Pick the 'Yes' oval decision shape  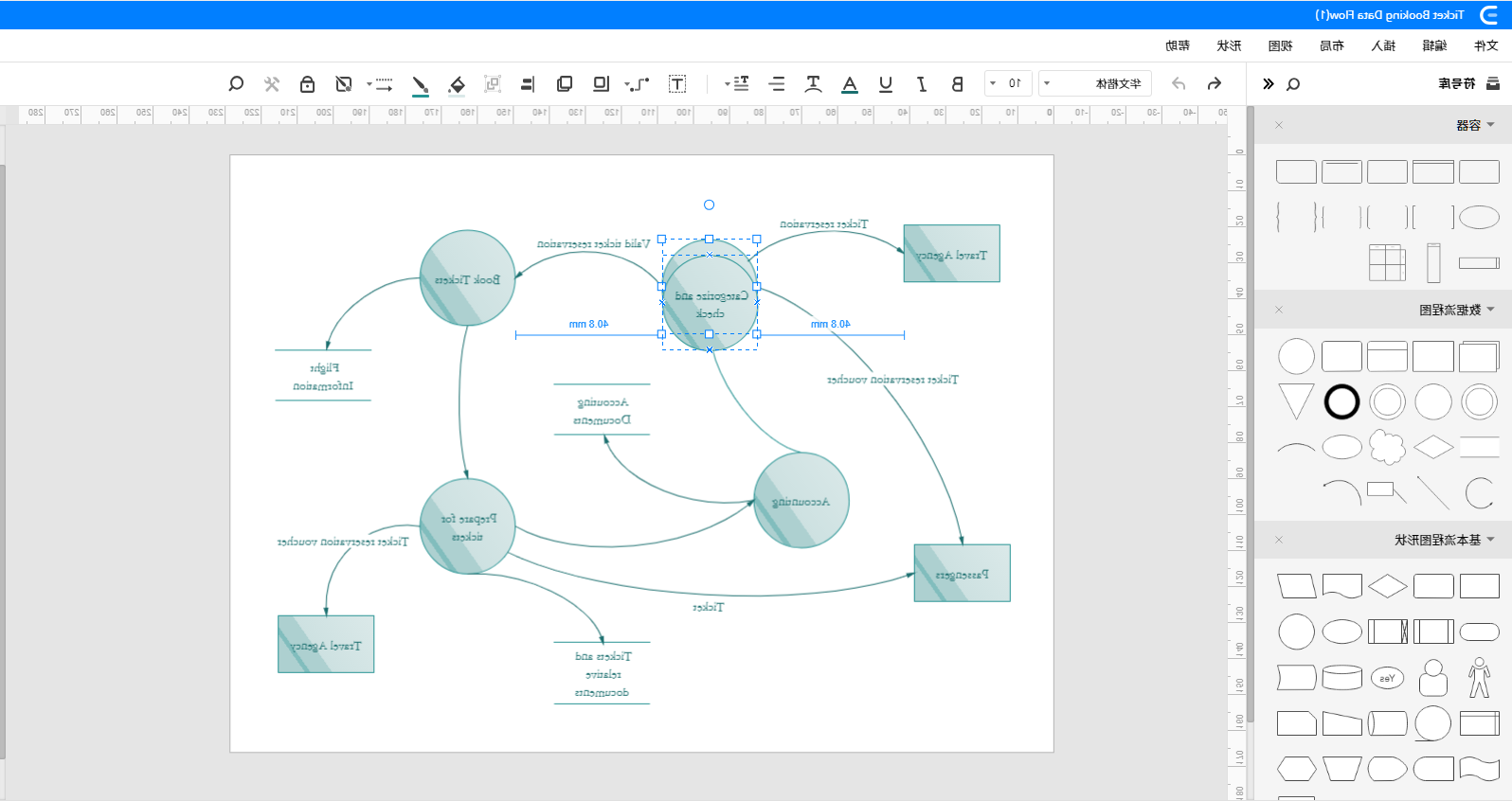pos(1387,678)
